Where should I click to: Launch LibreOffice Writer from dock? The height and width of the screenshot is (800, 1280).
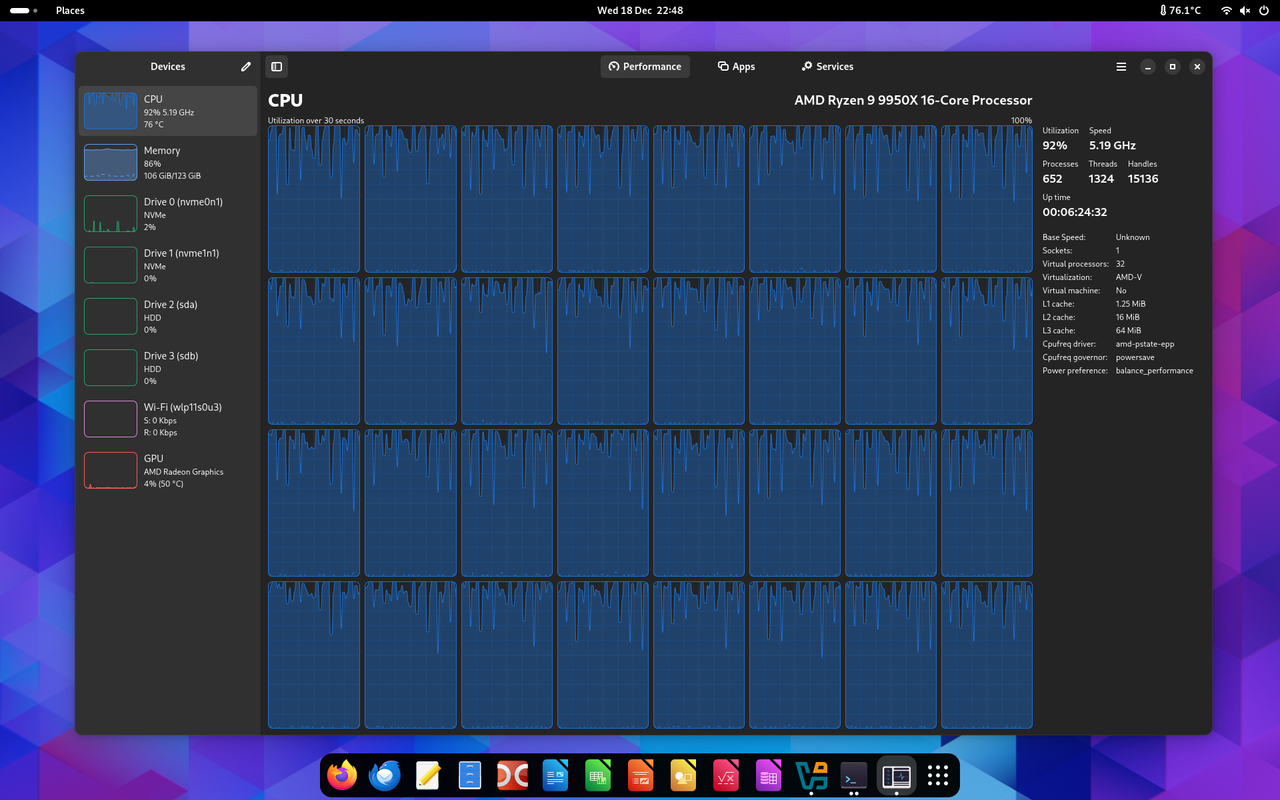pyautogui.click(x=555, y=775)
